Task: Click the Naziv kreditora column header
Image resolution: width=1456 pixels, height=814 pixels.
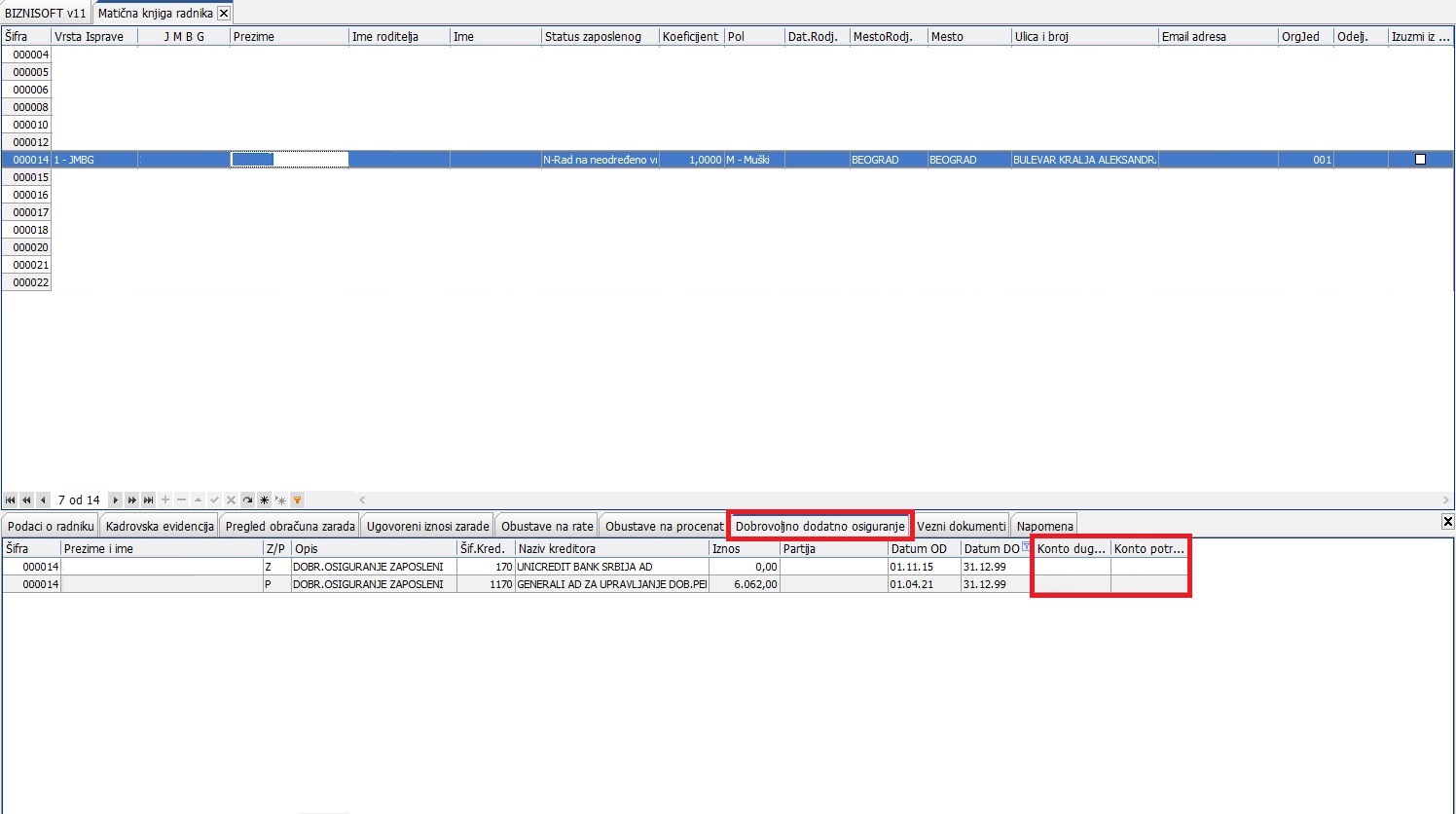Action: (x=611, y=549)
